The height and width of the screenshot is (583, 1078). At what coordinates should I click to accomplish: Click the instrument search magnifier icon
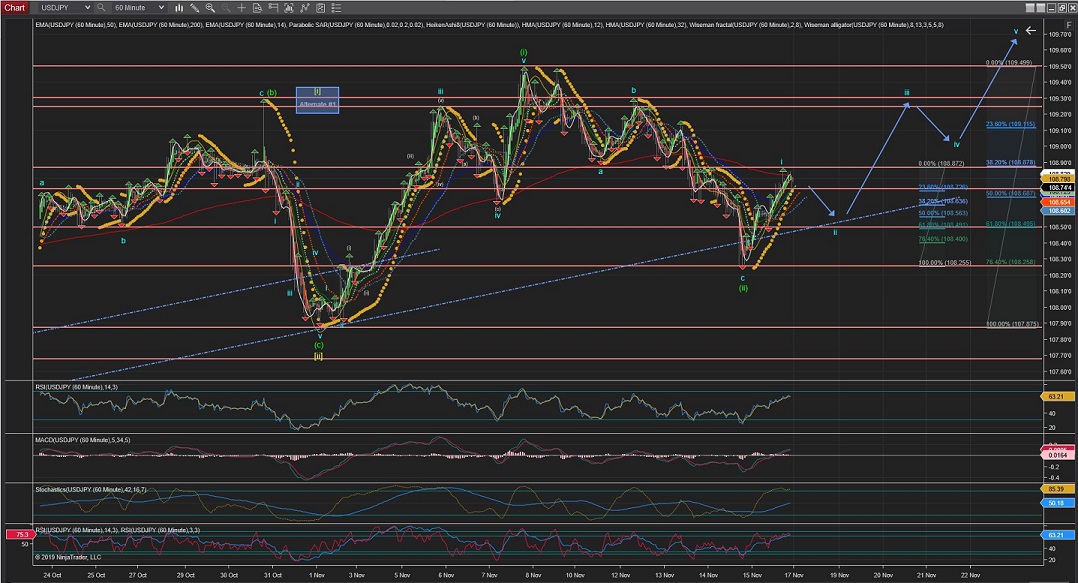click(101, 7)
